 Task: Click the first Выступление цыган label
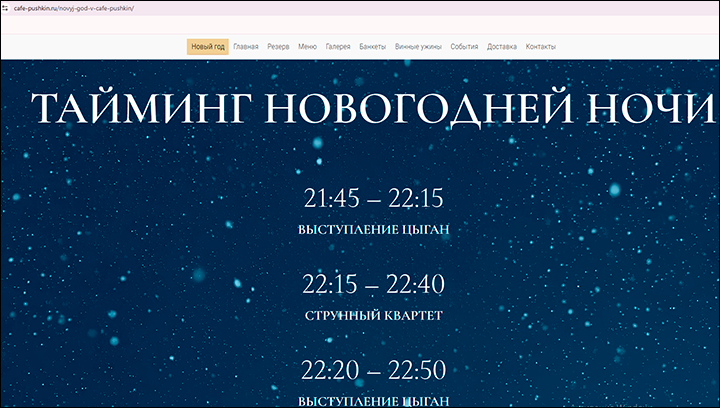373,230
